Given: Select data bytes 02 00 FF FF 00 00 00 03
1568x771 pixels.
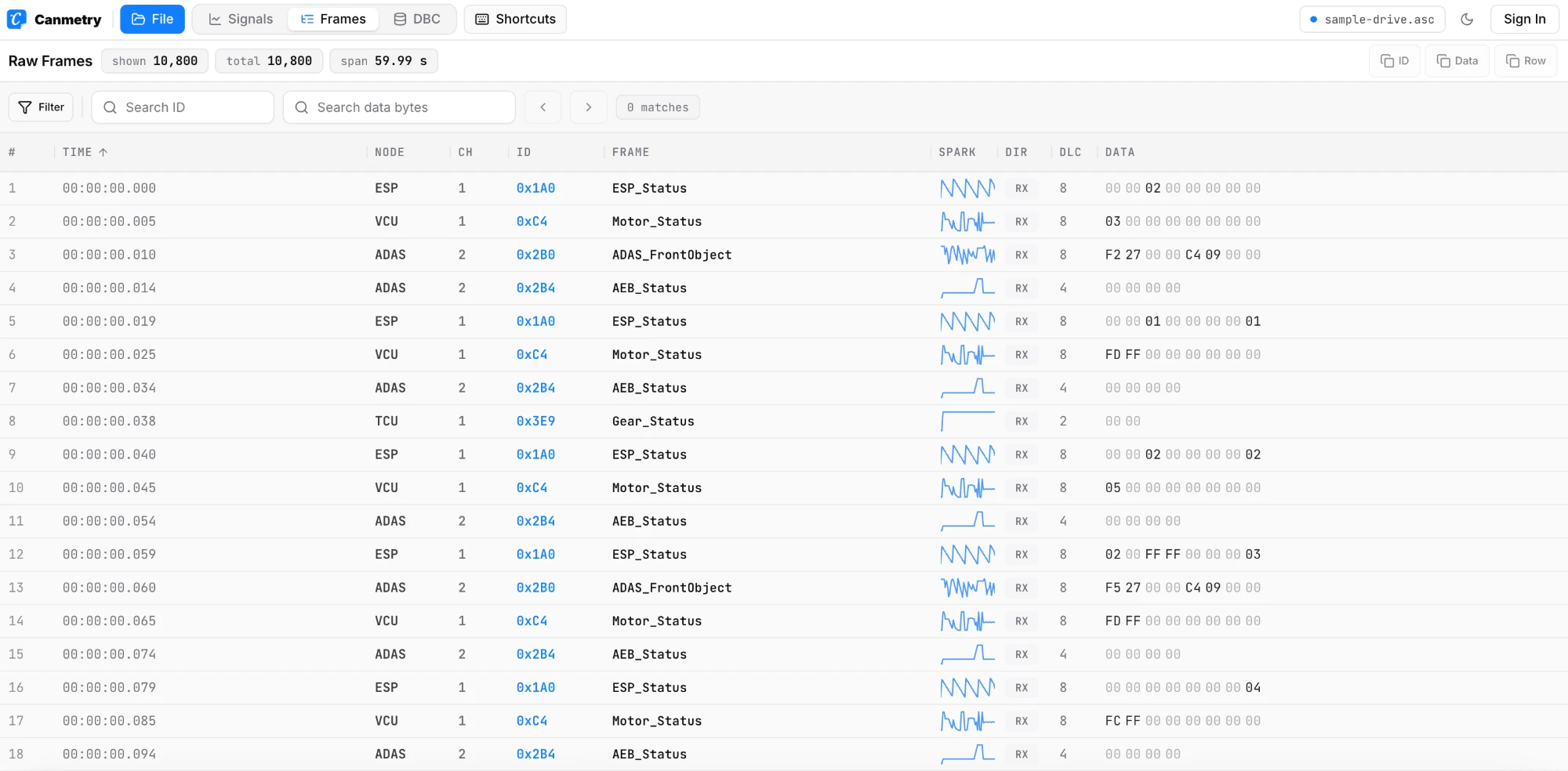Looking at the screenshot, I should (1183, 554).
